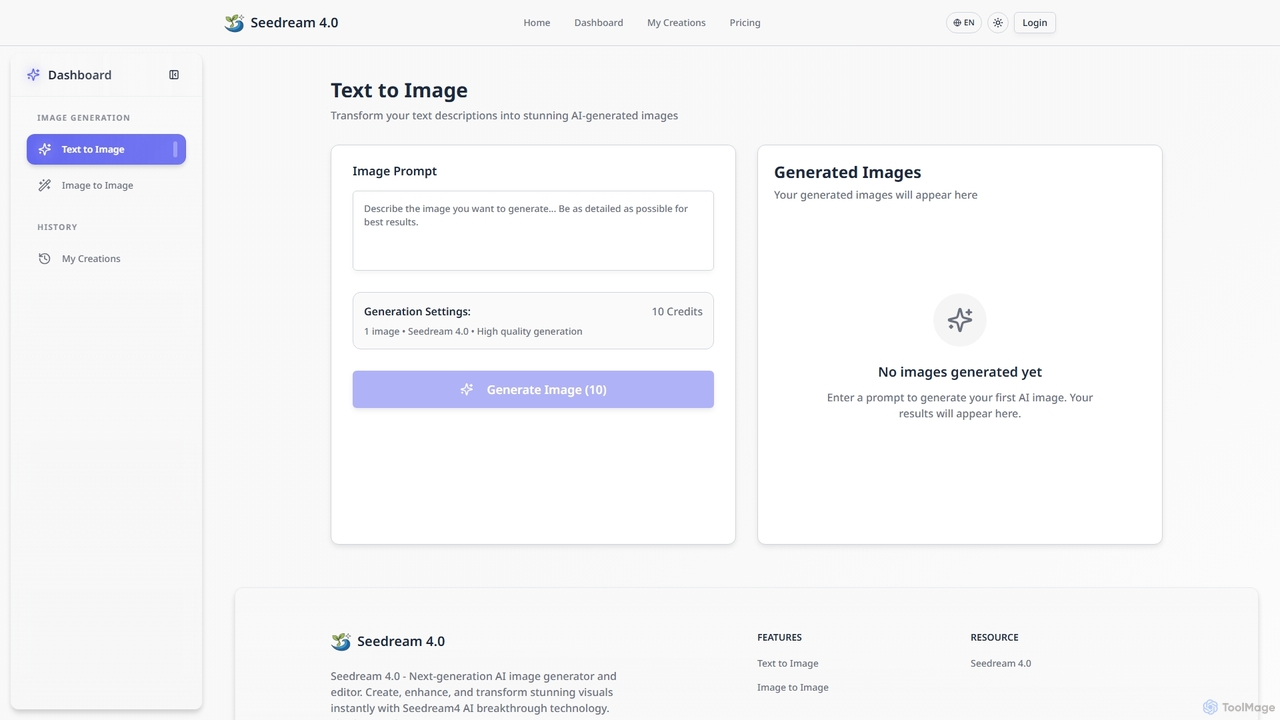
Task: Click the footer Text to Image link
Action: click(788, 663)
